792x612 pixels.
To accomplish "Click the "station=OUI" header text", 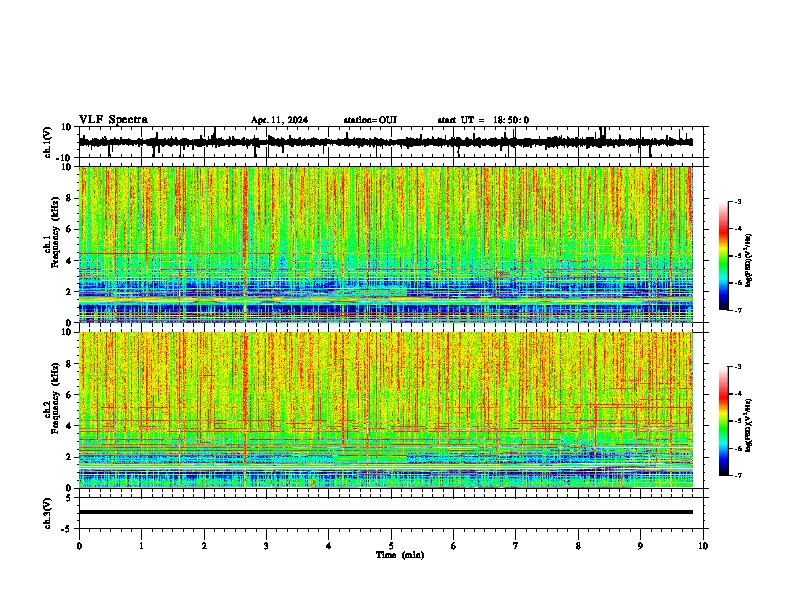I will [x=370, y=120].
